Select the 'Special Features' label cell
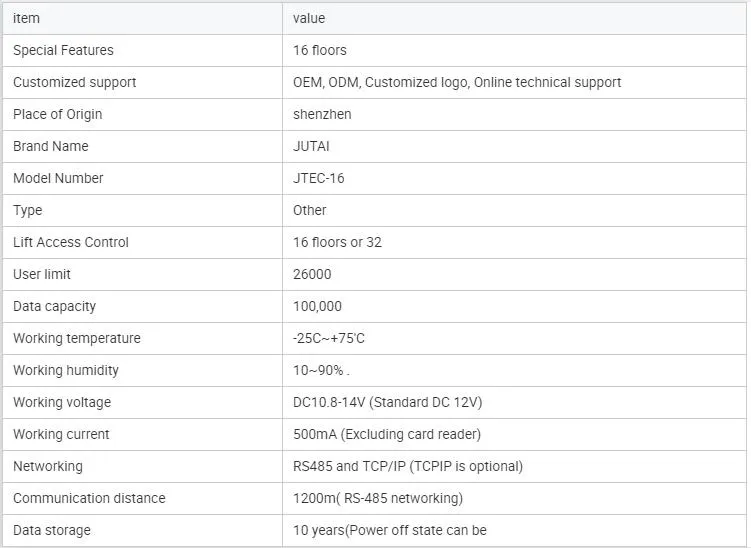The width and height of the screenshot is (751, 548). [63, 50]
